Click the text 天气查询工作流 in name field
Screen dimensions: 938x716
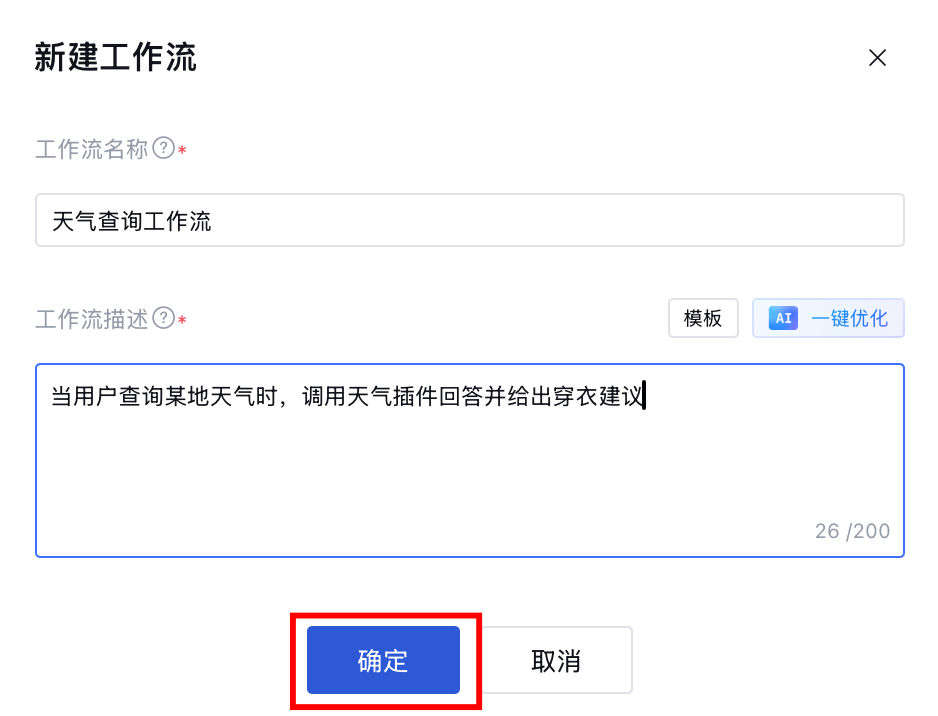(x=132, y=220)
